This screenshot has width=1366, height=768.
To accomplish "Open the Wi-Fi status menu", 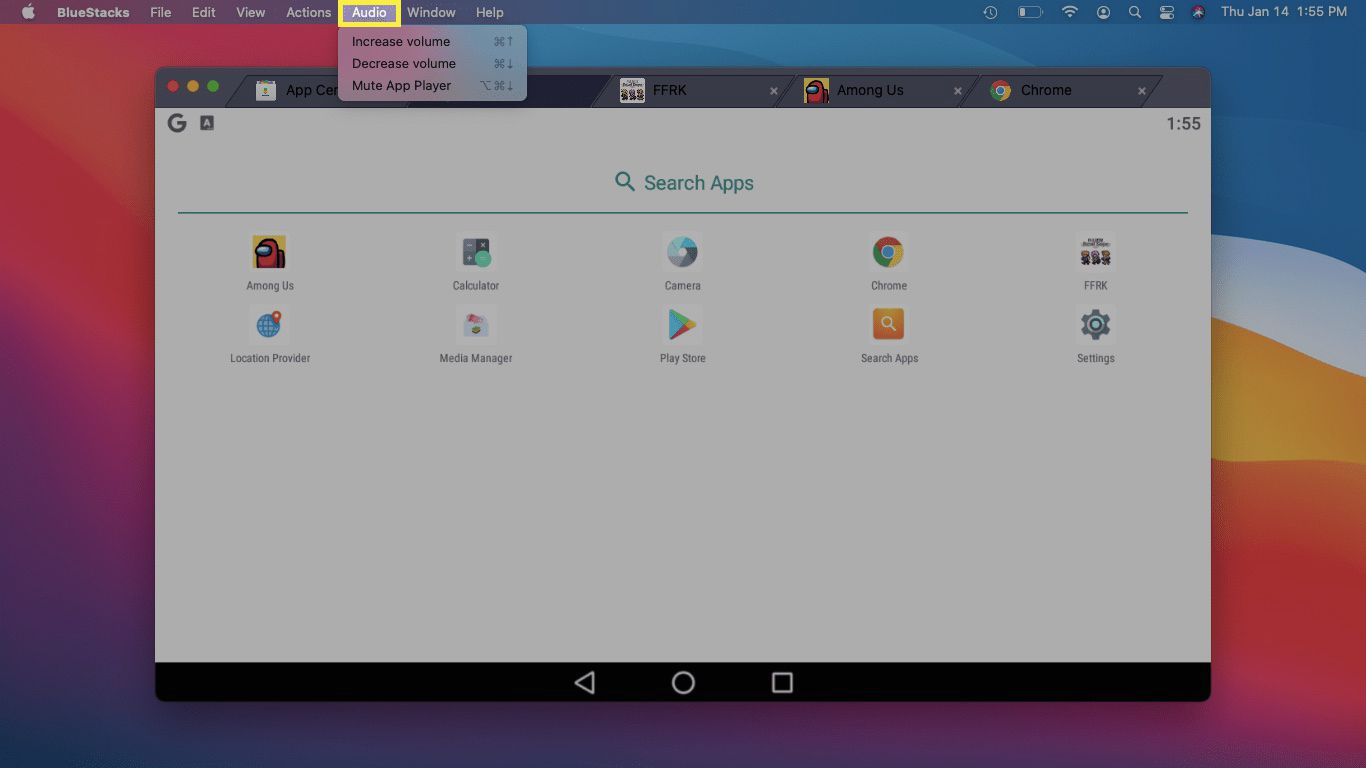I will tap(1070, 12).
